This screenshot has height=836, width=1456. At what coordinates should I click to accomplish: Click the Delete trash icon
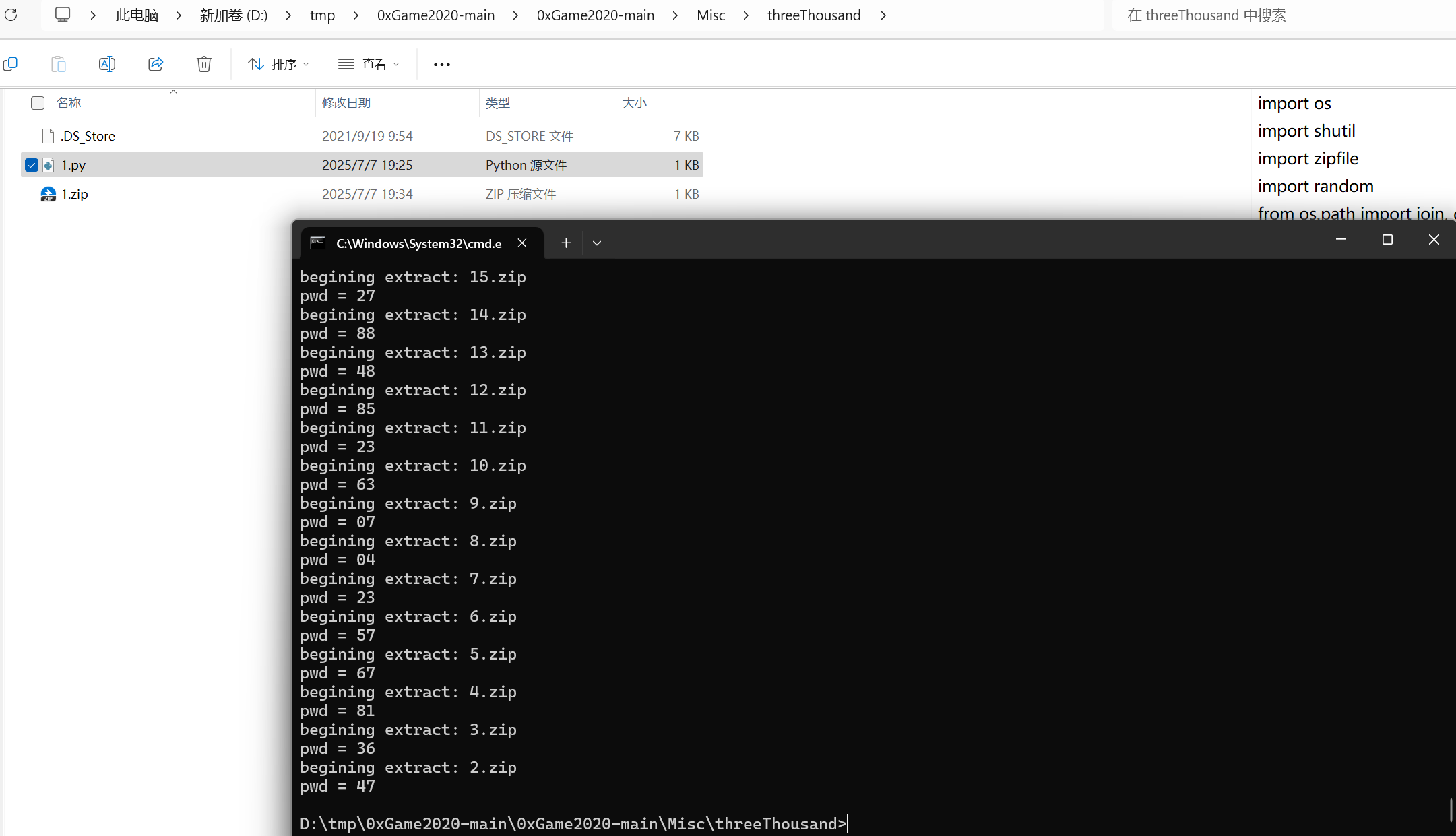tap(204, 64)
